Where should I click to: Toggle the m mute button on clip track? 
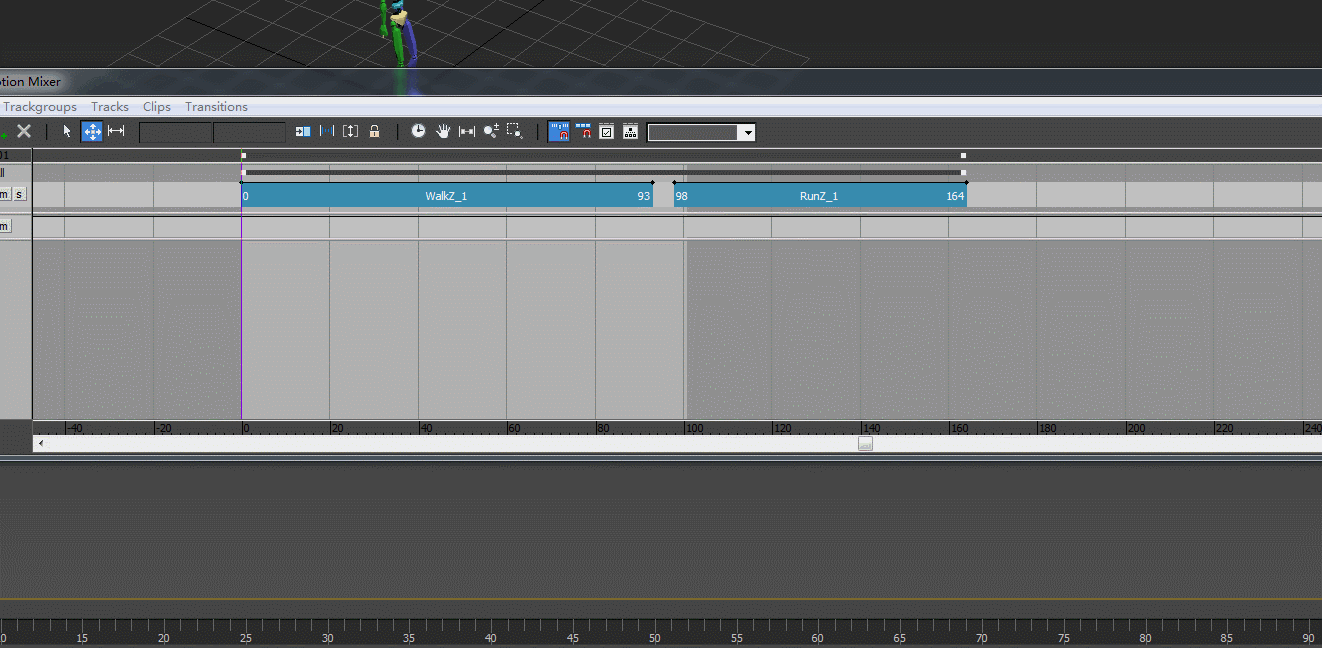pos(4,194)
